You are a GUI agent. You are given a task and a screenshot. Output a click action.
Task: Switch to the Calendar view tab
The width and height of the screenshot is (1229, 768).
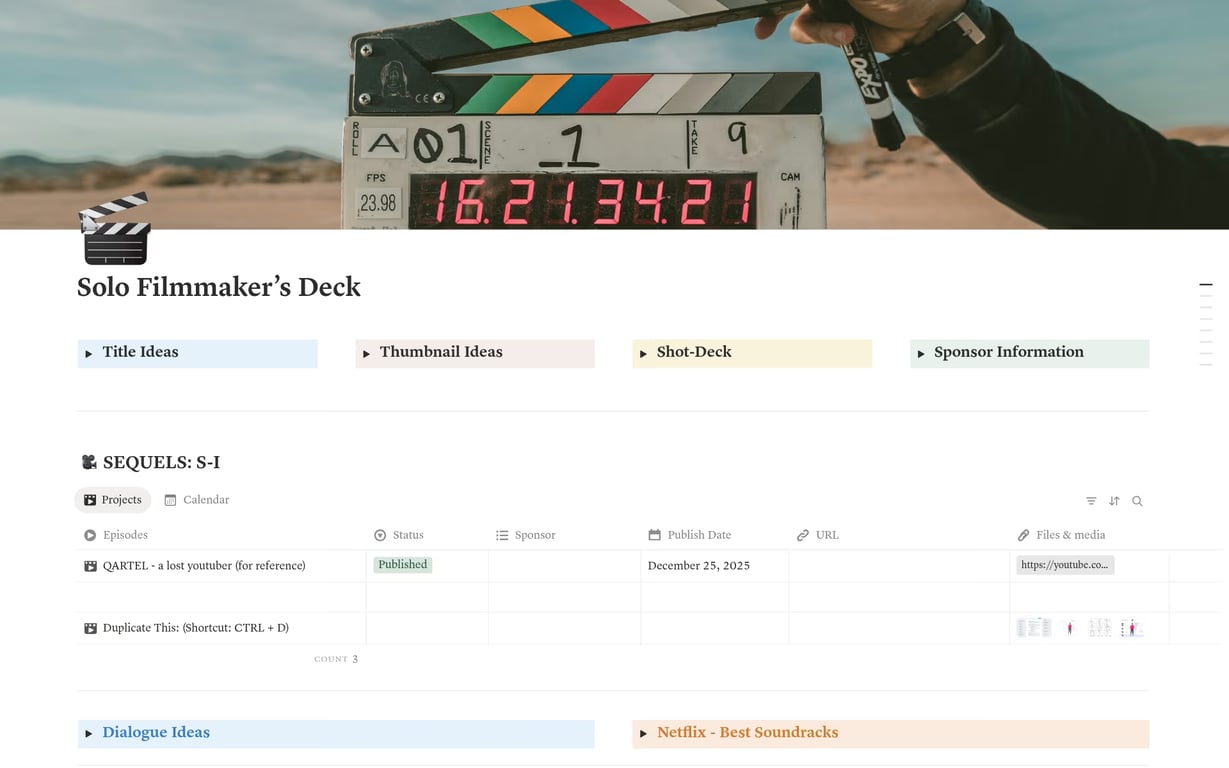(197, 500)
